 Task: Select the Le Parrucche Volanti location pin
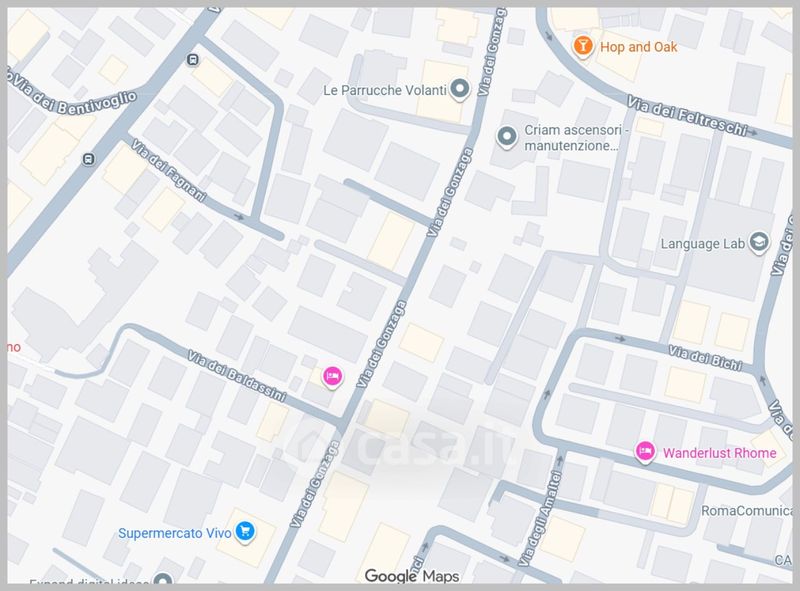pyautogui.click(x=460, y=91)
